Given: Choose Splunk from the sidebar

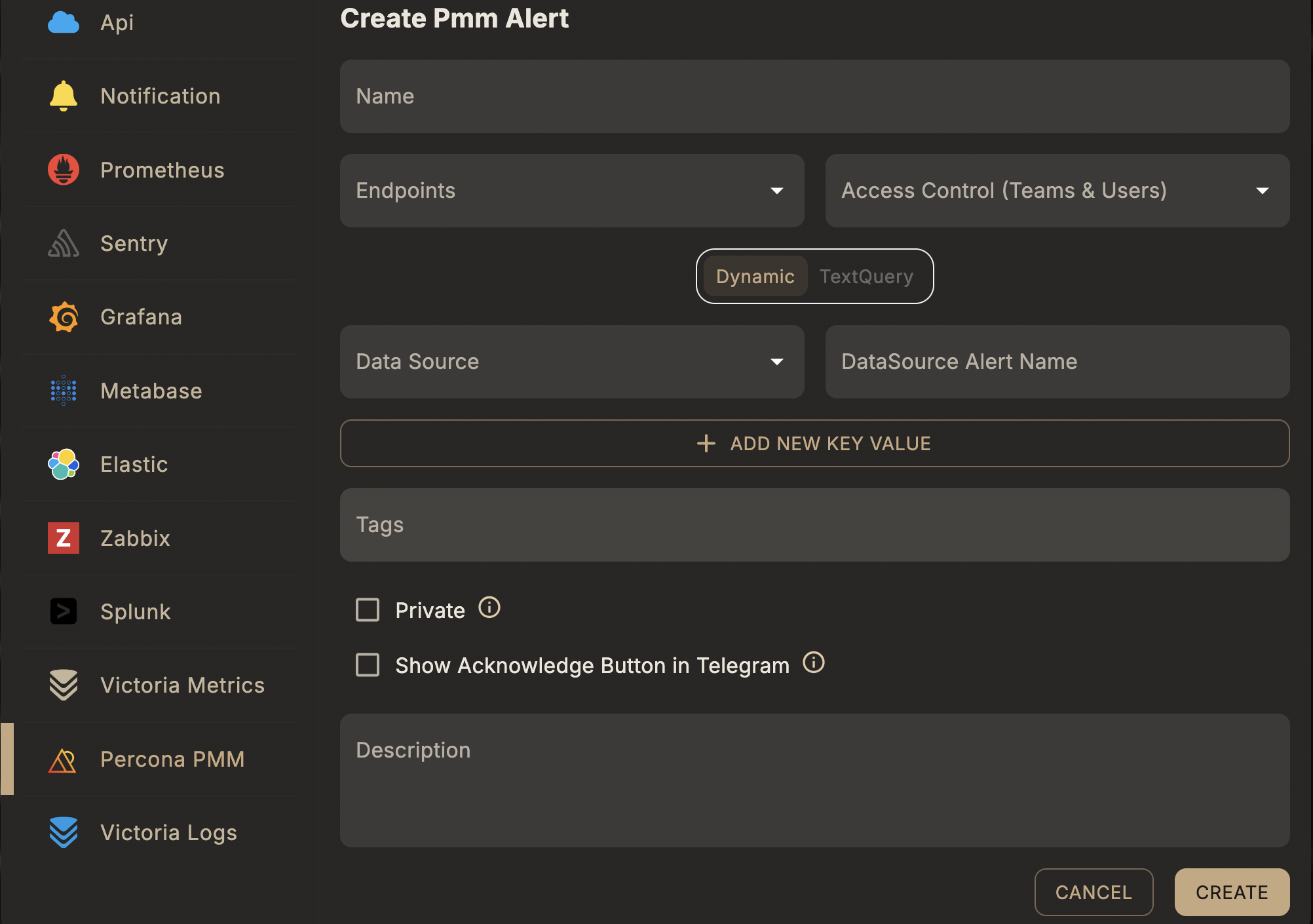Looking at the screenshot, I should point(159,611).
